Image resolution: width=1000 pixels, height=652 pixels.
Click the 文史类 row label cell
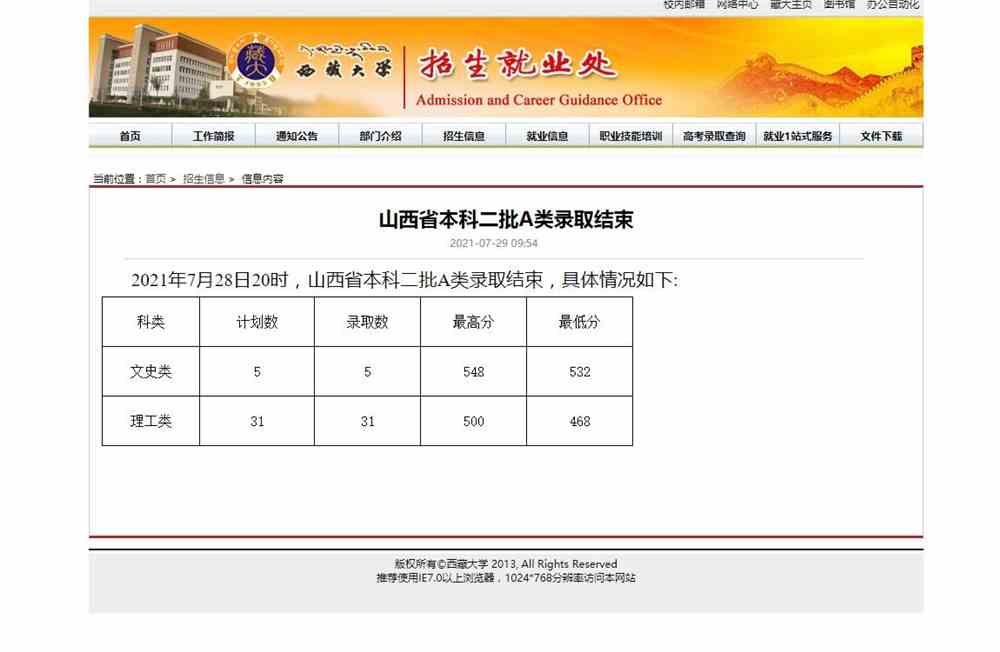(x=151, y=371)
